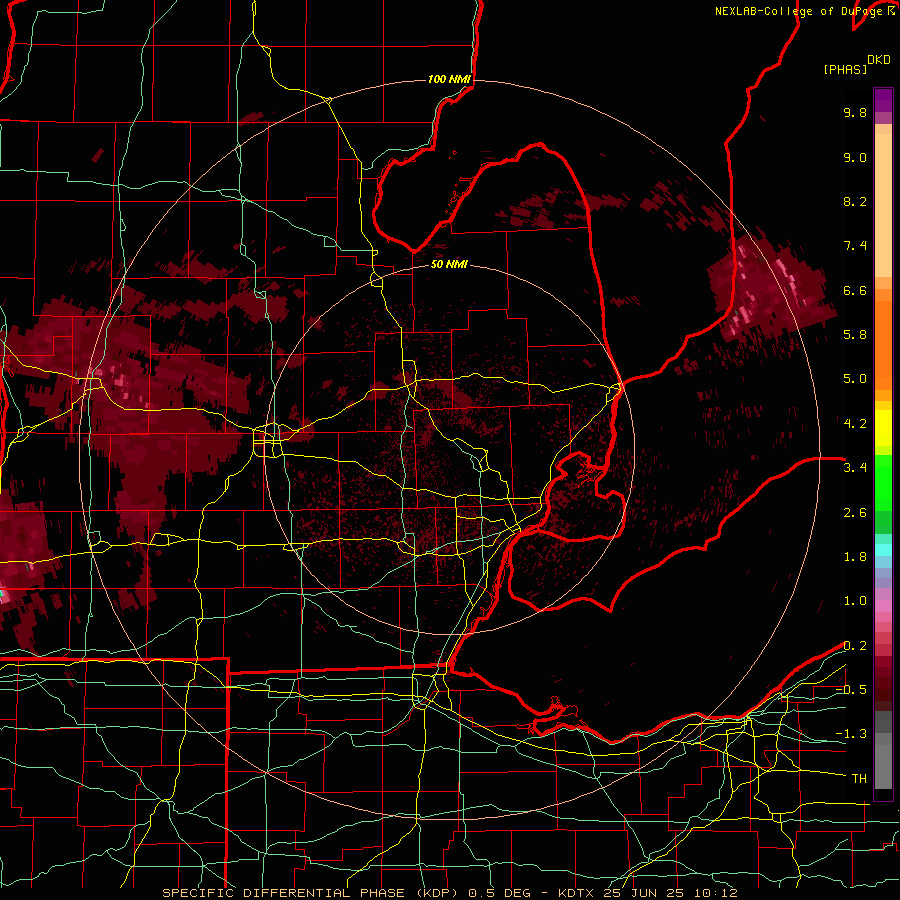Click the 9.0 value on the color scale
The height and width of the screenshot is (900, 900).
coord(855,157)
